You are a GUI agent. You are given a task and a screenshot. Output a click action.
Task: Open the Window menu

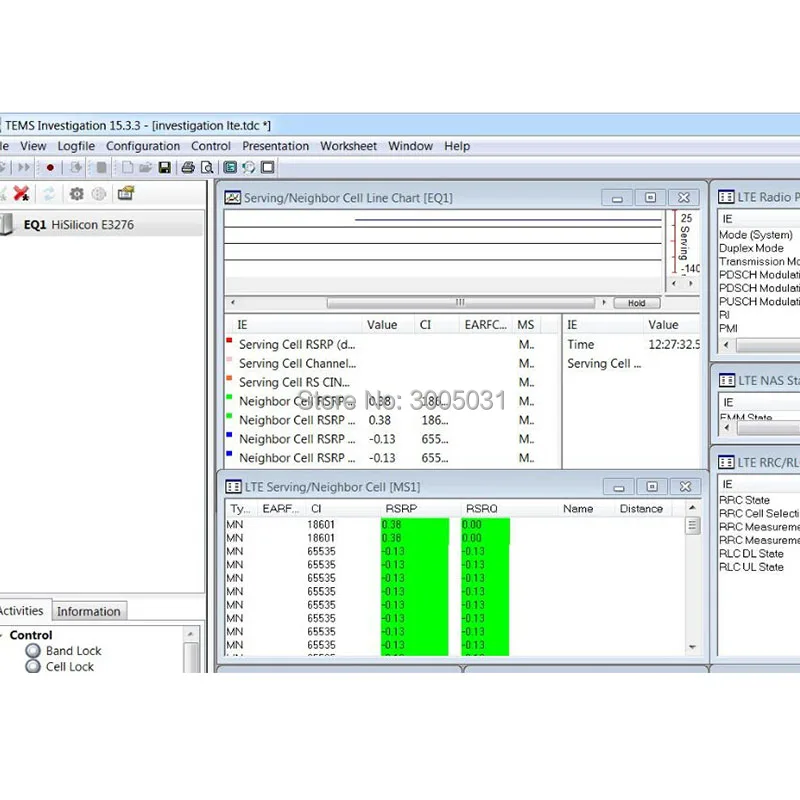[410, 146]
